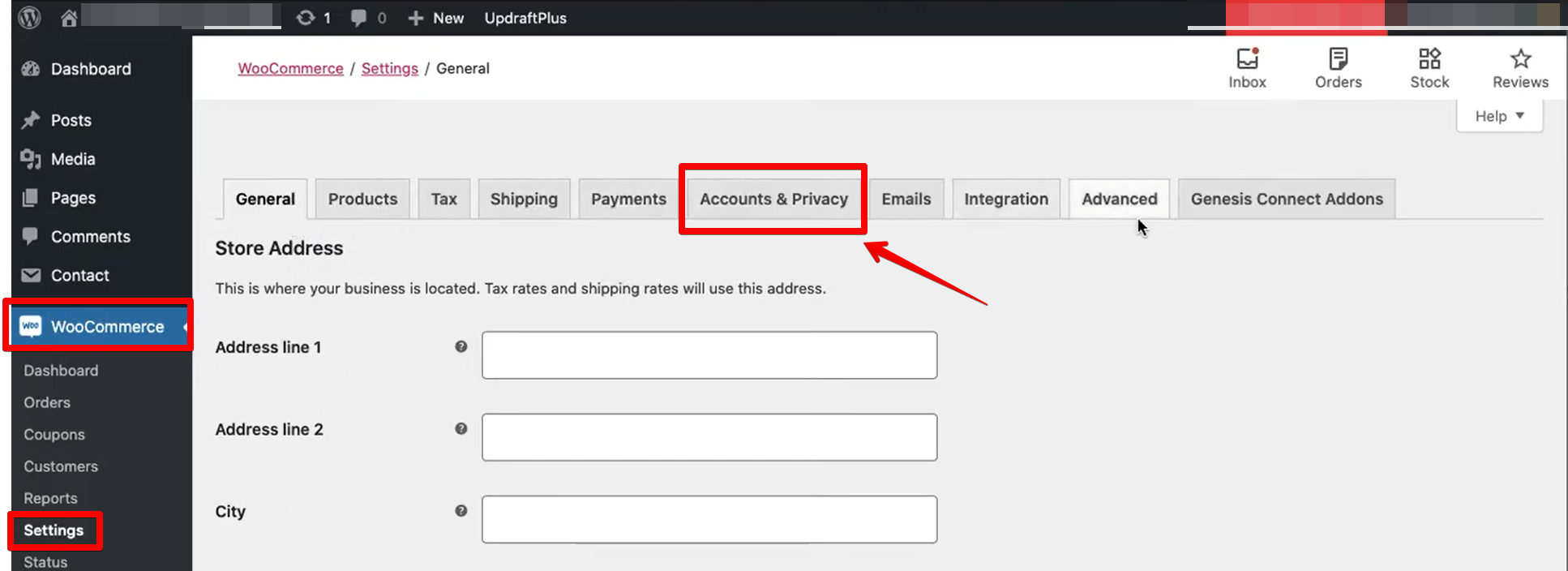This screenshot has height=571, width=1568.
Task: Open the Orders activity icon
Action: pos(1338,59)
